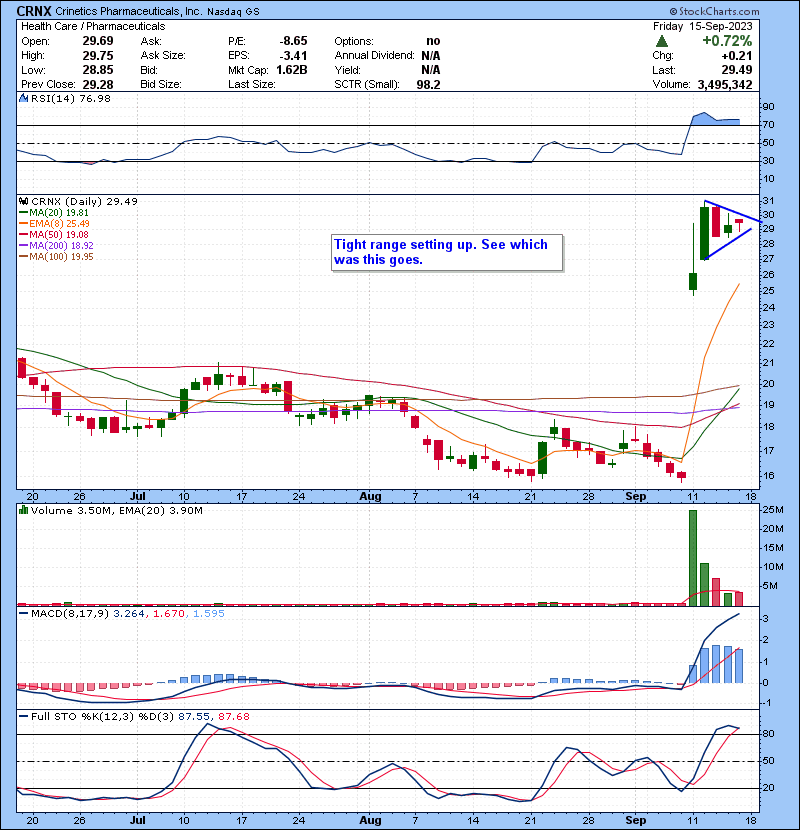Select the date Friday 15-Sep-2023

click(x=703, y=26)
